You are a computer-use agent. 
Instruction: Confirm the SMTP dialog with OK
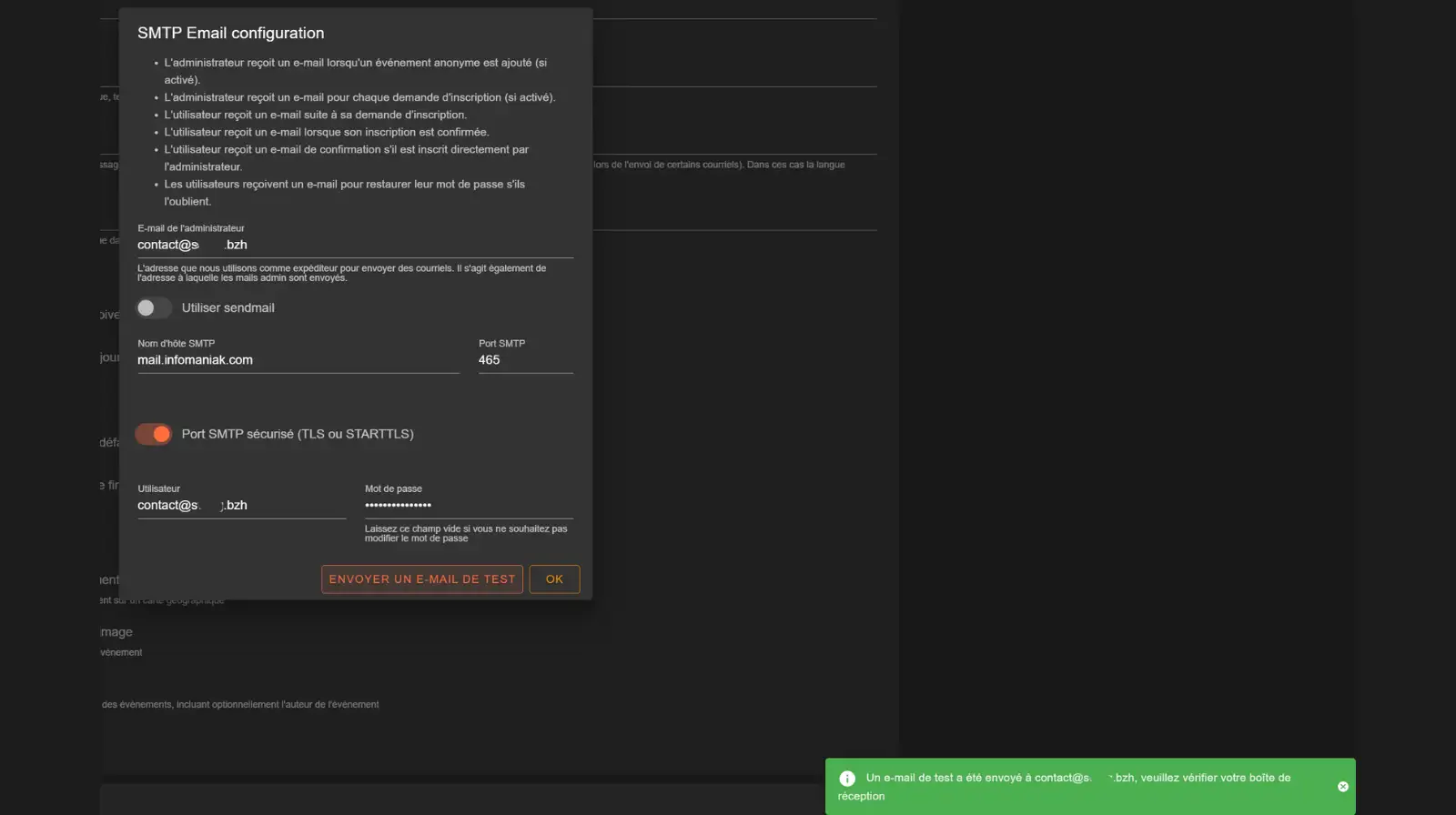554,579
